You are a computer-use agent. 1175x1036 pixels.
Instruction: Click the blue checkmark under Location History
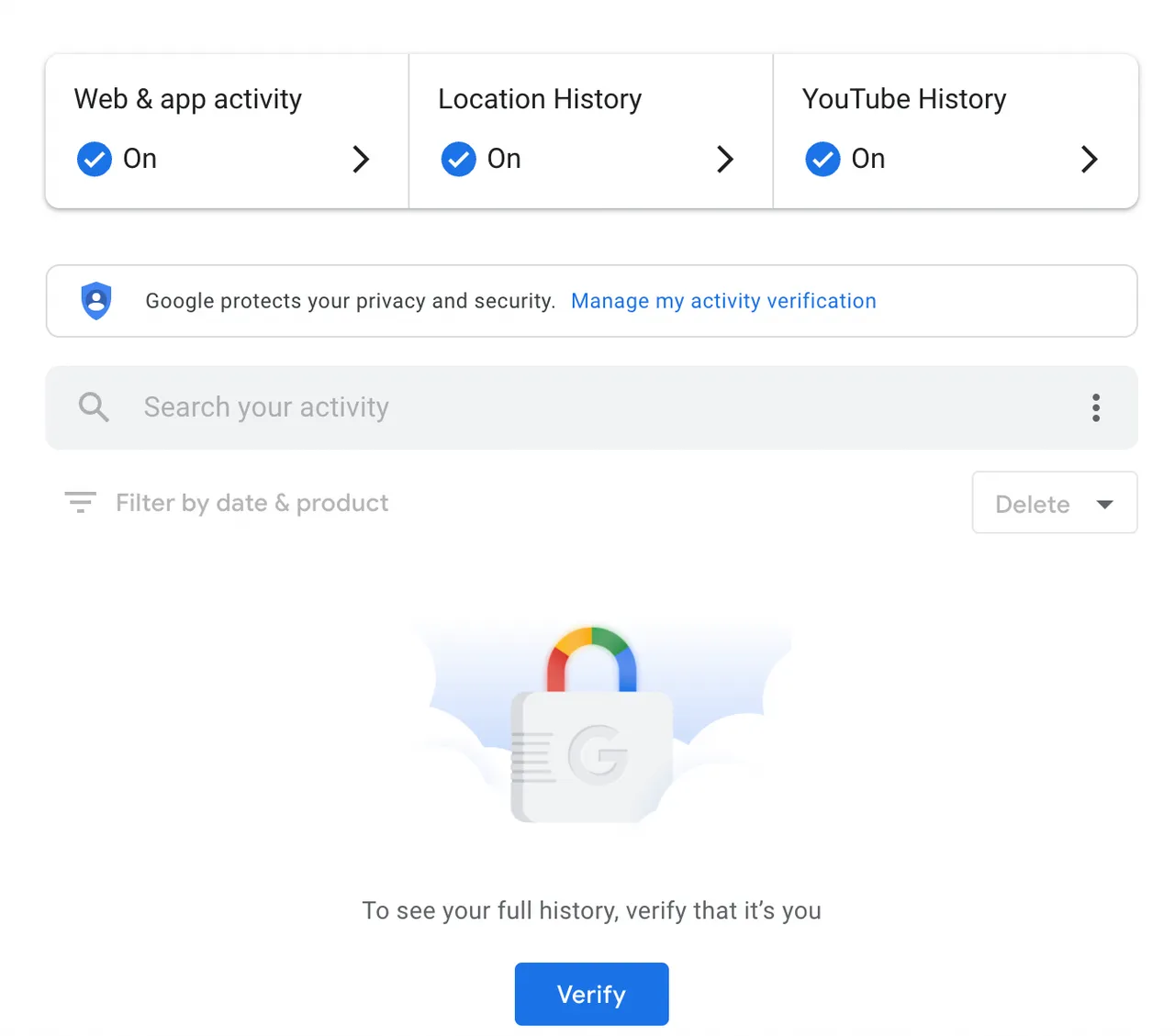point(458,159)
